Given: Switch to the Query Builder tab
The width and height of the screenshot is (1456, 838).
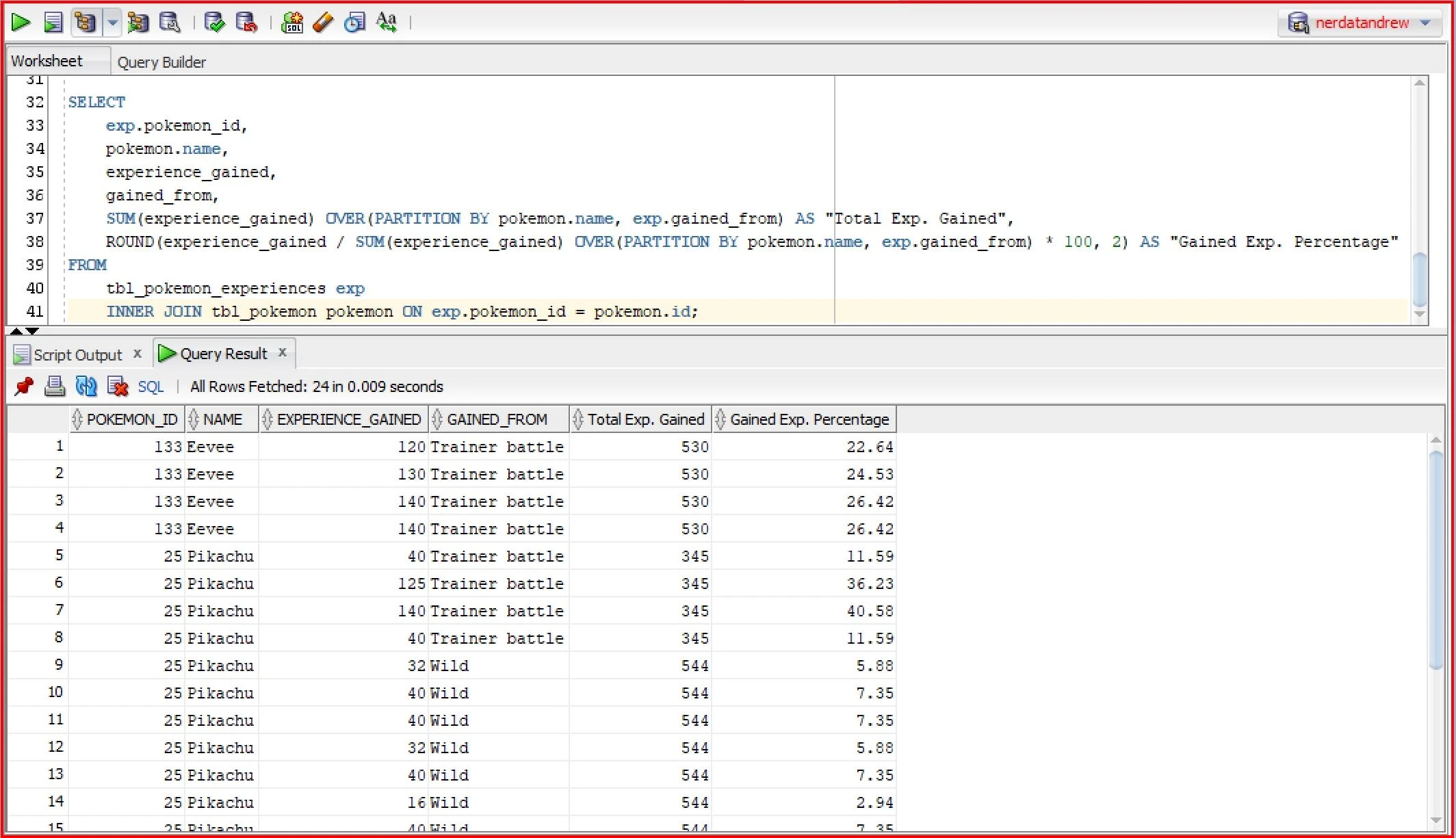Looking at the screenshot, I should click(161, 62).
